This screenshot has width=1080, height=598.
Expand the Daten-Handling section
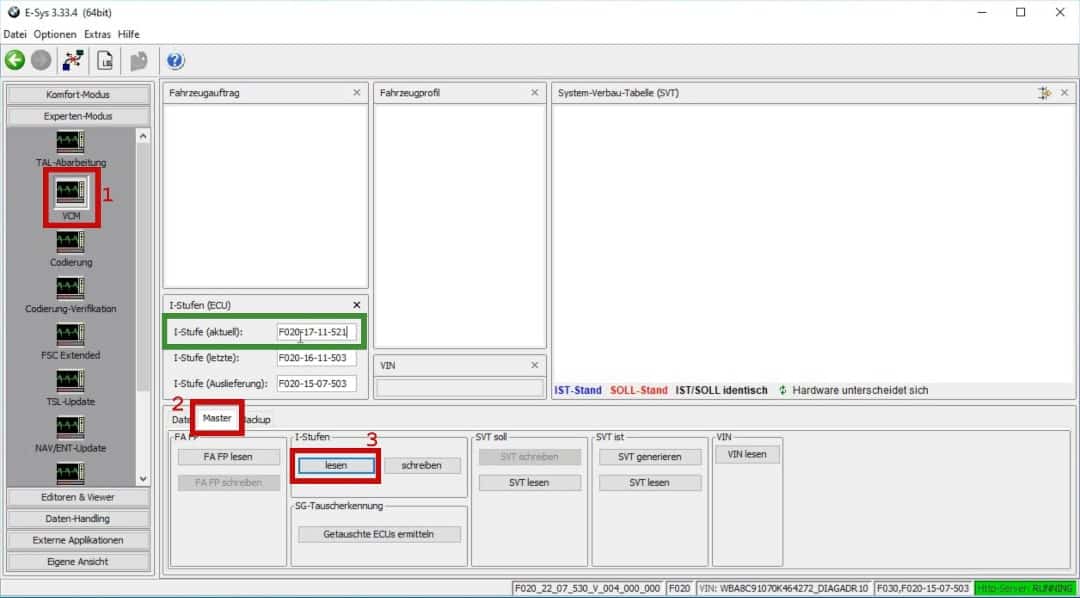pos(79,518)
